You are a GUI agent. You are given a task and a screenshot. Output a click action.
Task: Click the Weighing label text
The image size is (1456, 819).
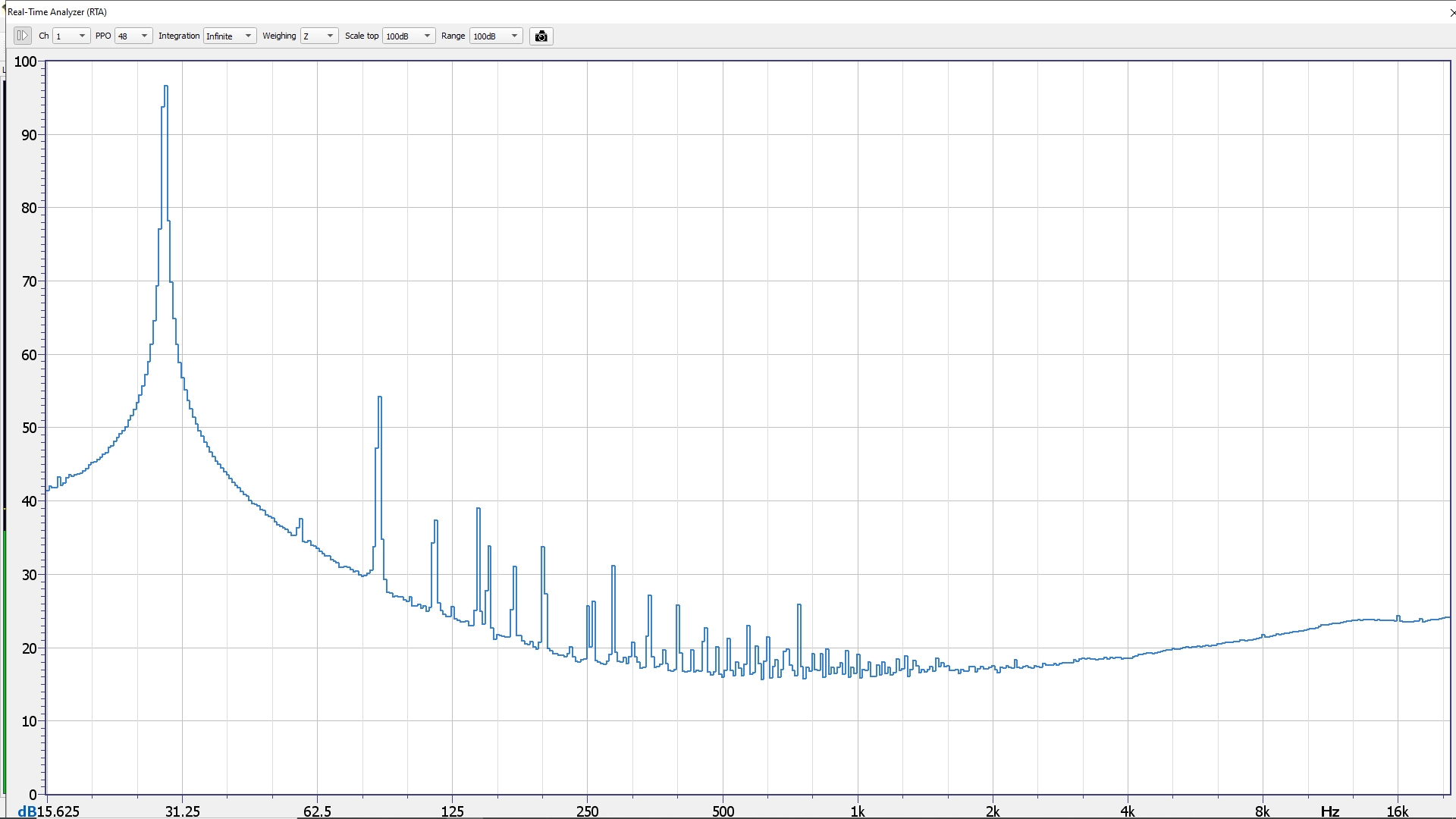(279, 36)
